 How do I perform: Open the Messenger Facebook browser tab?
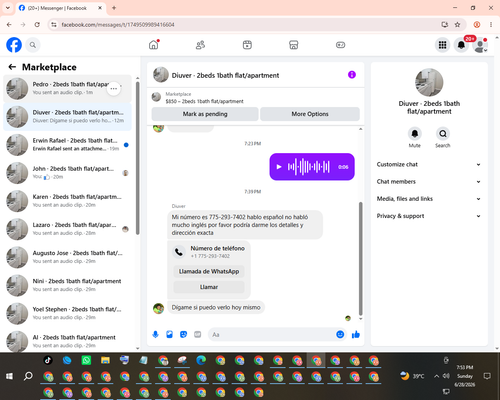click(x=60, y=8)
